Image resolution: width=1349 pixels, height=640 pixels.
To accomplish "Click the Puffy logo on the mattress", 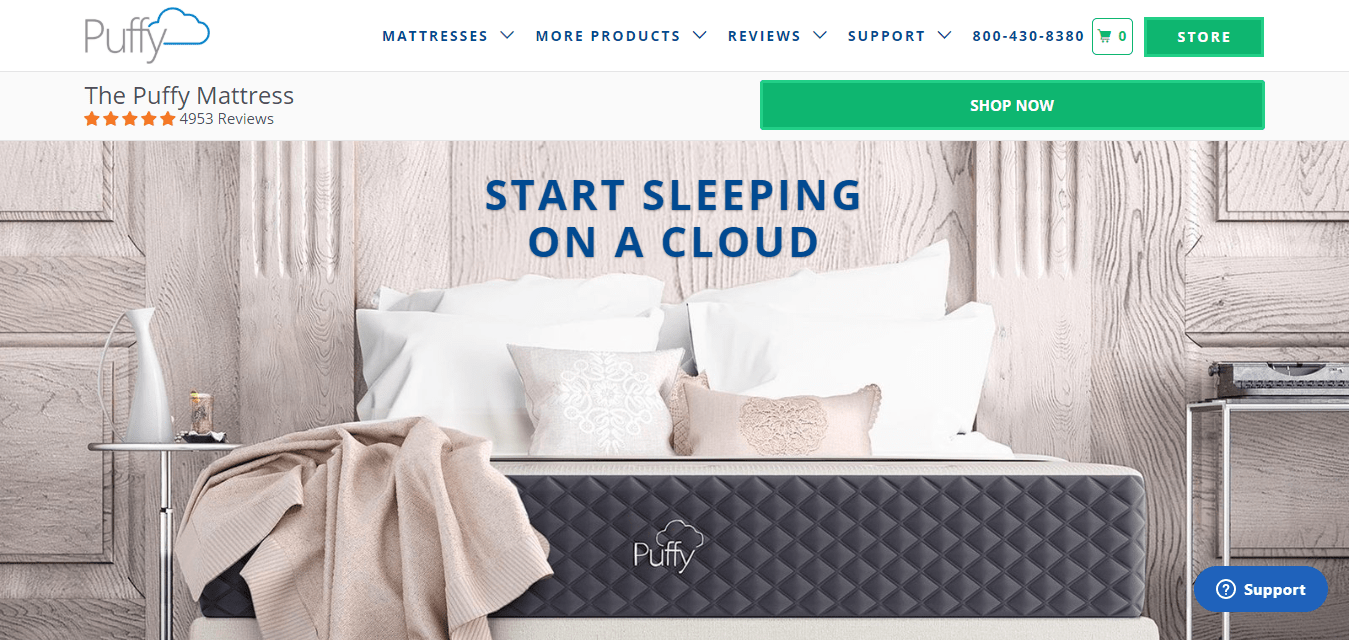I will point(668,546).
